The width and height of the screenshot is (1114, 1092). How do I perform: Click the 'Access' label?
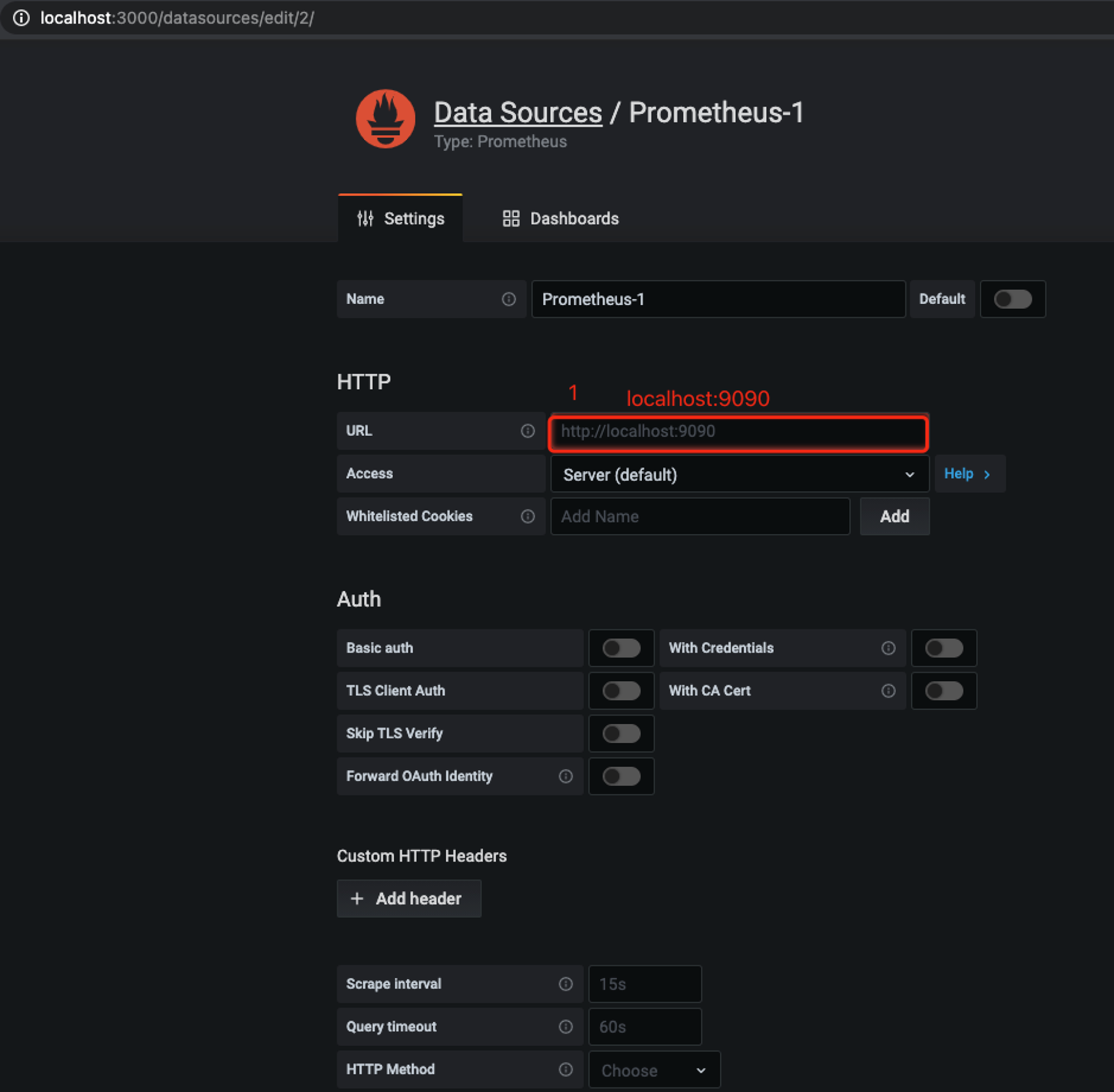(x=369, y=474)
